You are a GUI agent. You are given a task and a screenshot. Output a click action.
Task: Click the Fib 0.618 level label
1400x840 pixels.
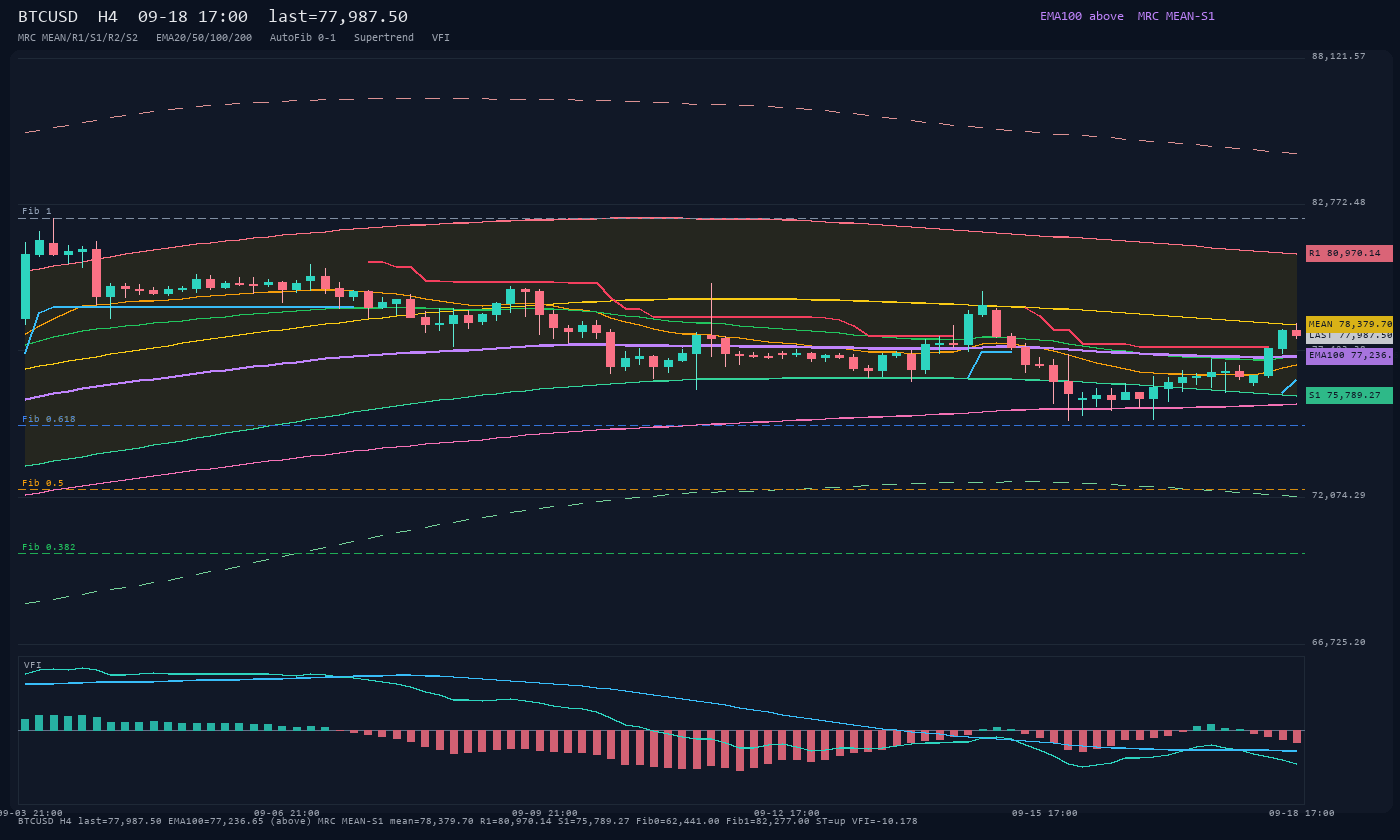49,419
